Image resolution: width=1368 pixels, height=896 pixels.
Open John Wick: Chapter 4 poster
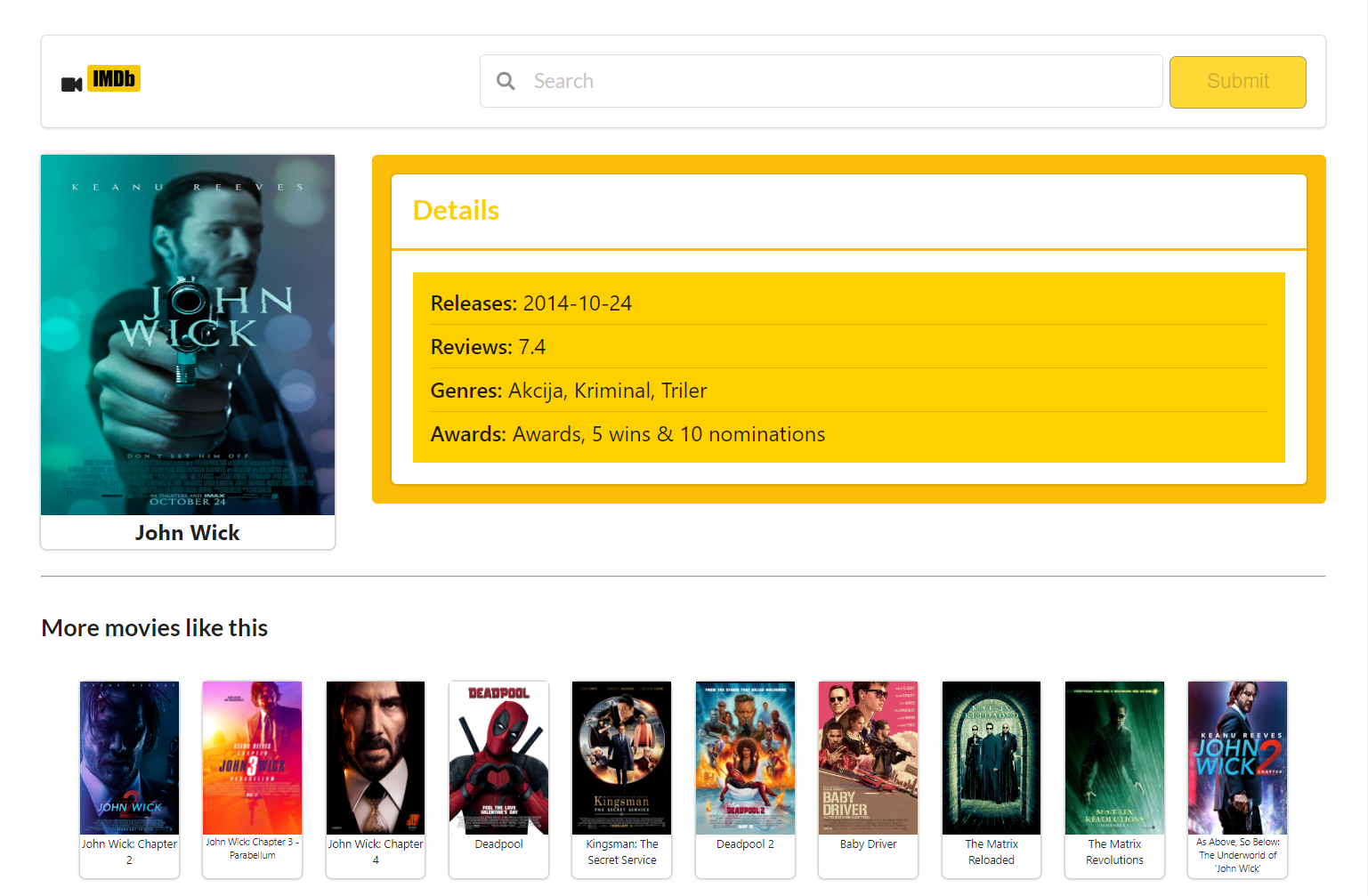376,758
